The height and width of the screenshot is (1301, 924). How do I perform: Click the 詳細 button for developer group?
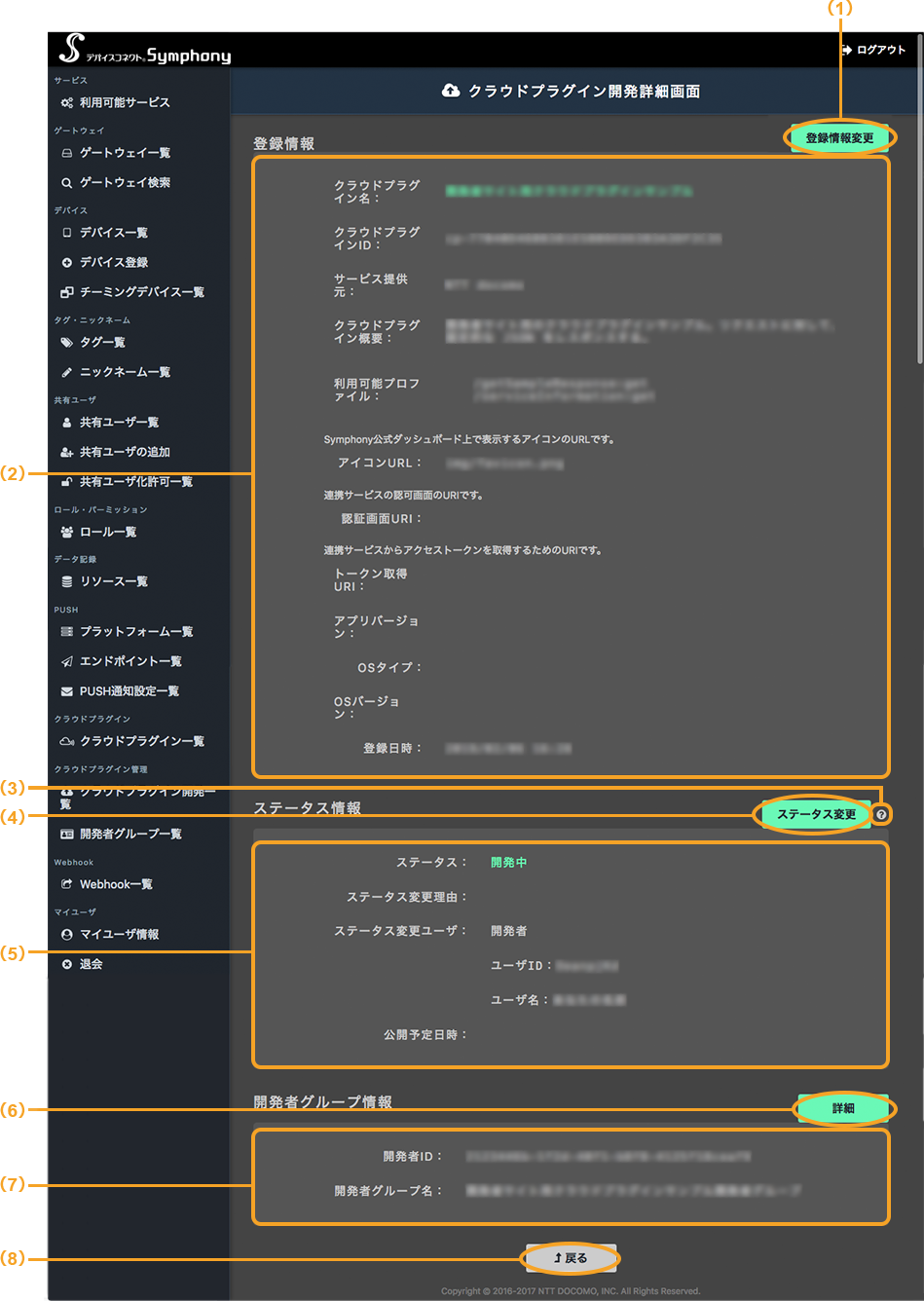(843, 1108)
